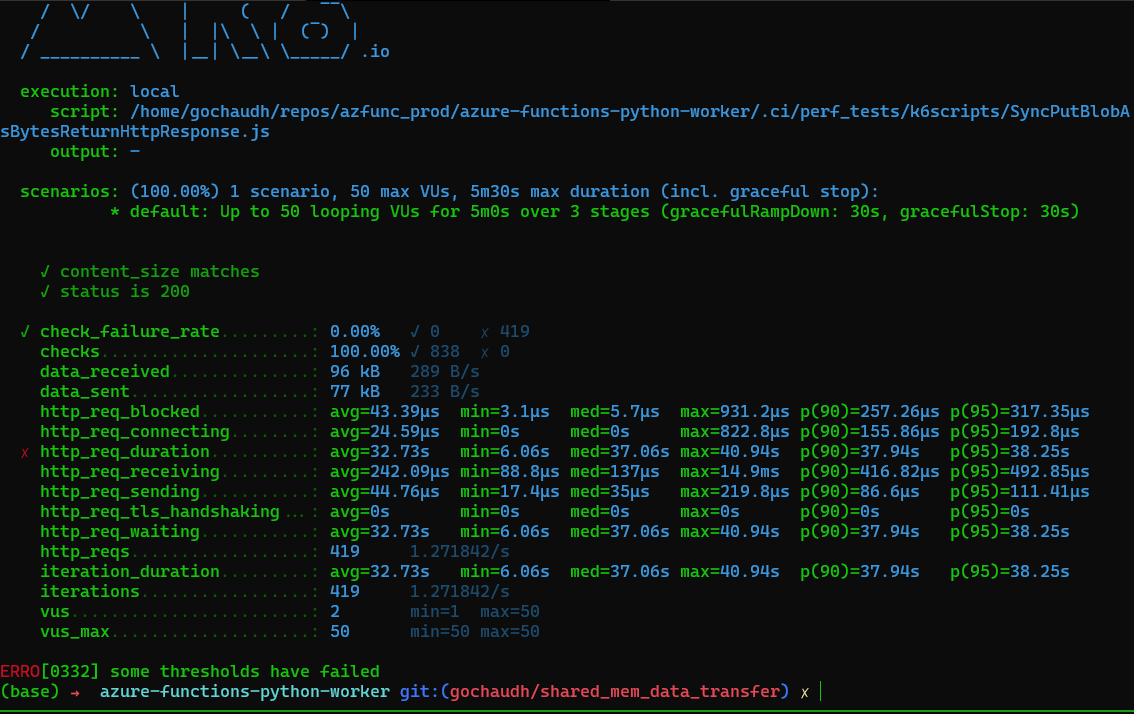Click 'min=1' in the vus row
The height and width of the screenshot is (714, 1134).
435,612
